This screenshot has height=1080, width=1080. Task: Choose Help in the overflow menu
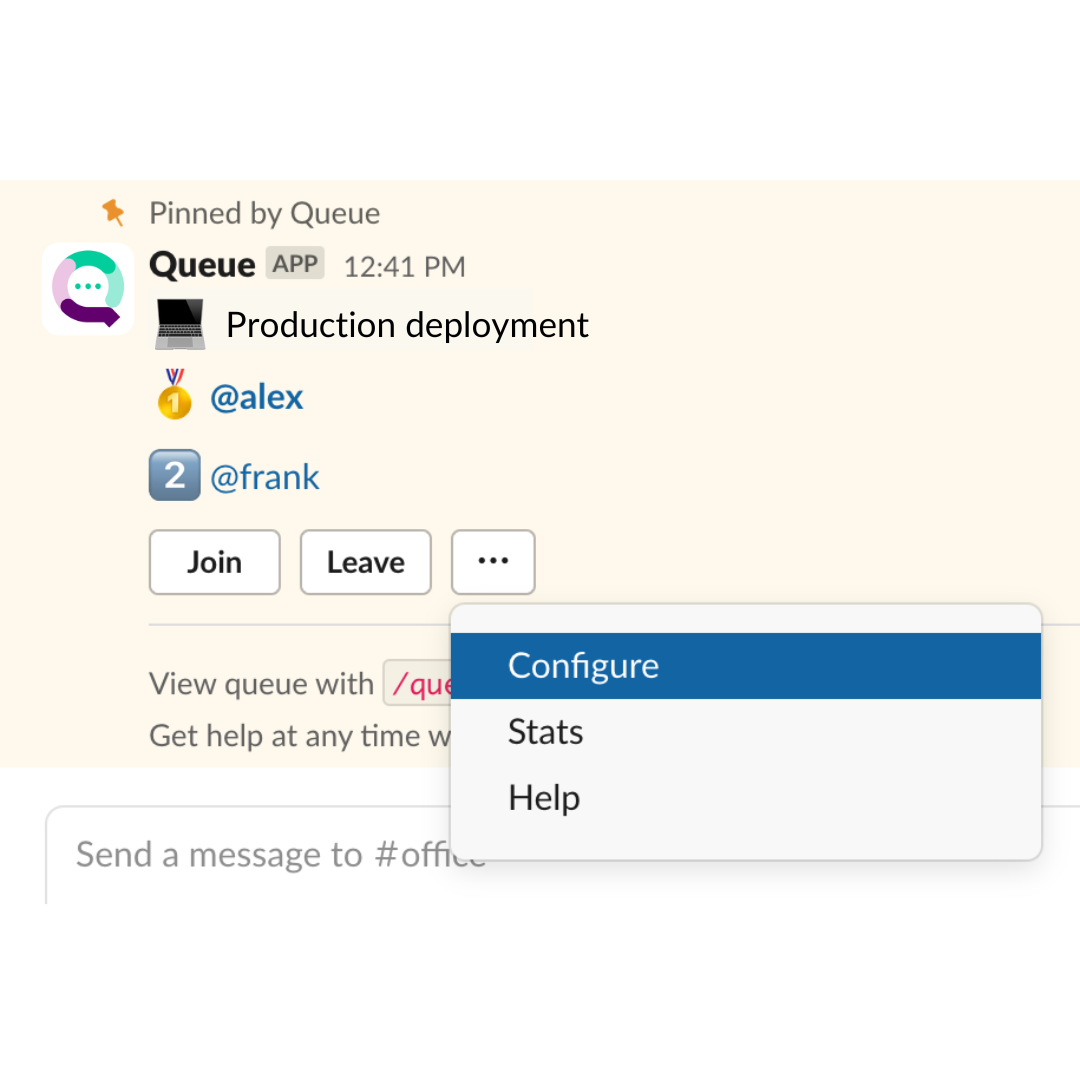coord(543,797)
